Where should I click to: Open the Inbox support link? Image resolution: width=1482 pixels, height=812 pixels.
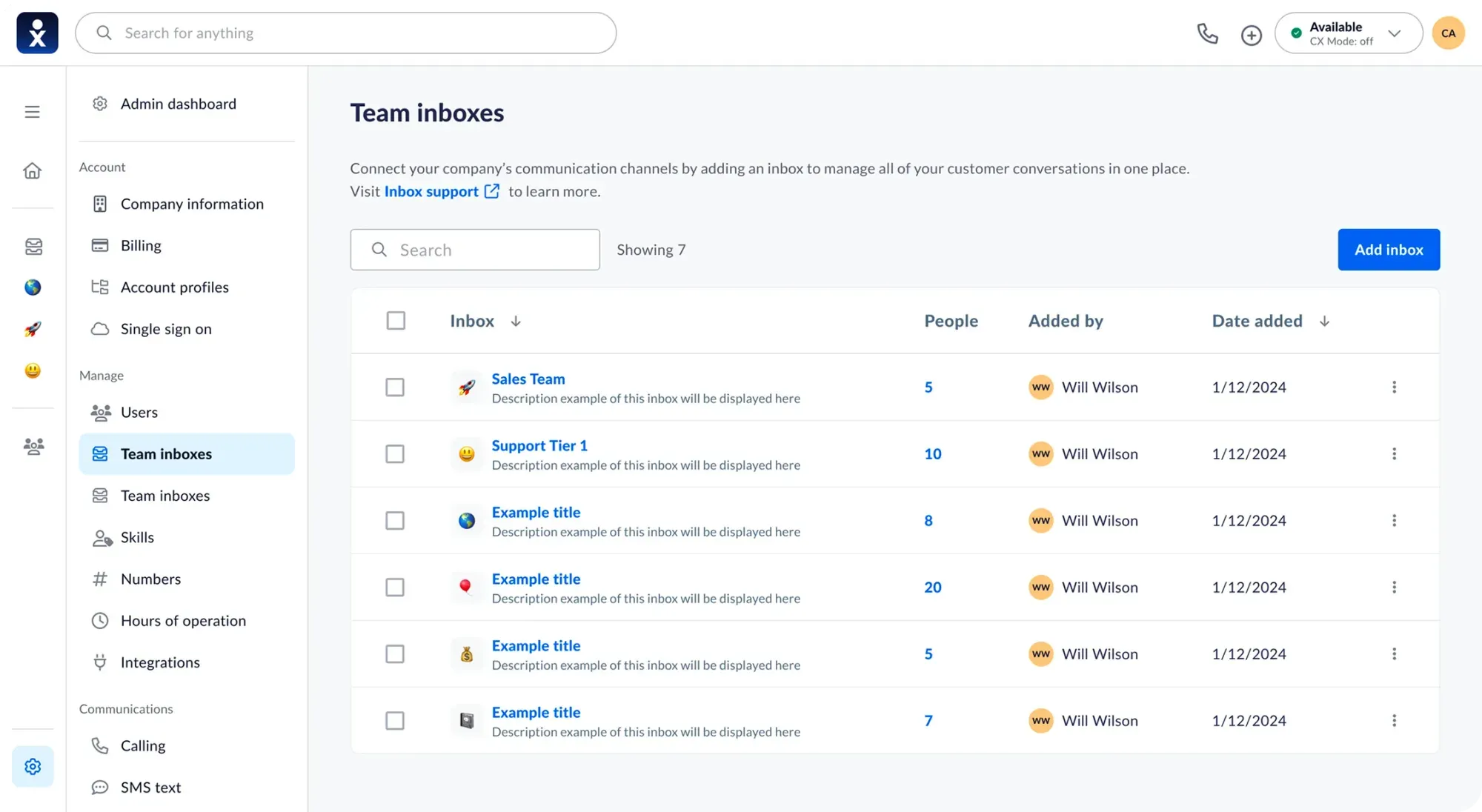coord(431,191)
